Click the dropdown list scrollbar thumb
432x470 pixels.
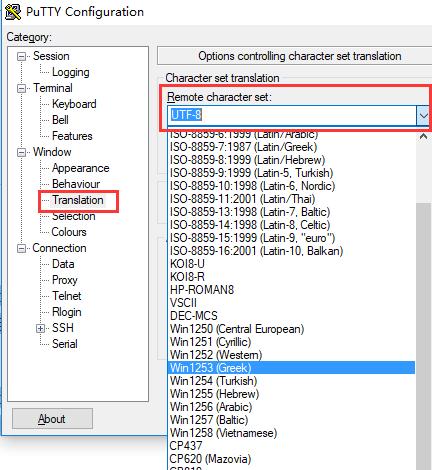click(x=423, y=337)
